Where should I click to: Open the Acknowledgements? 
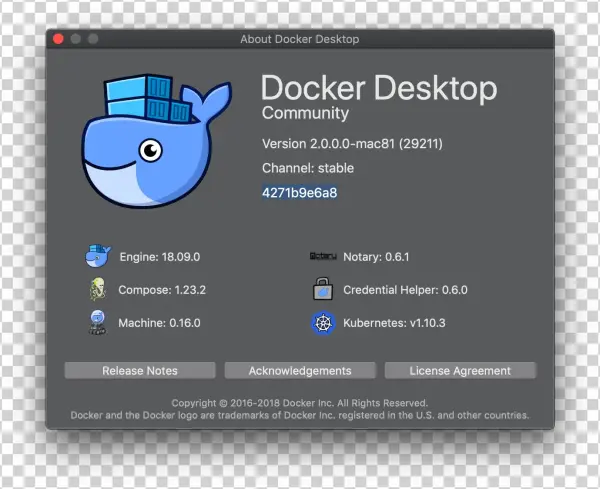click(300, 371)
